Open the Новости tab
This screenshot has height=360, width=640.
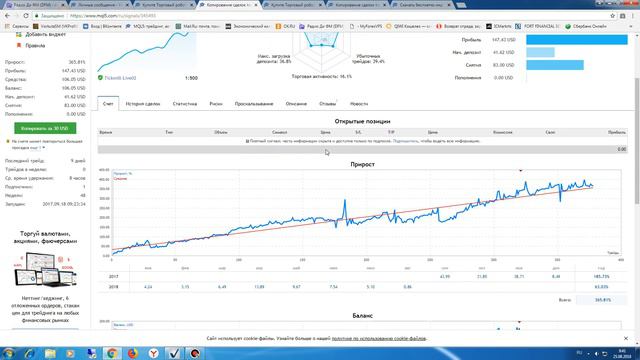point(359,104)
